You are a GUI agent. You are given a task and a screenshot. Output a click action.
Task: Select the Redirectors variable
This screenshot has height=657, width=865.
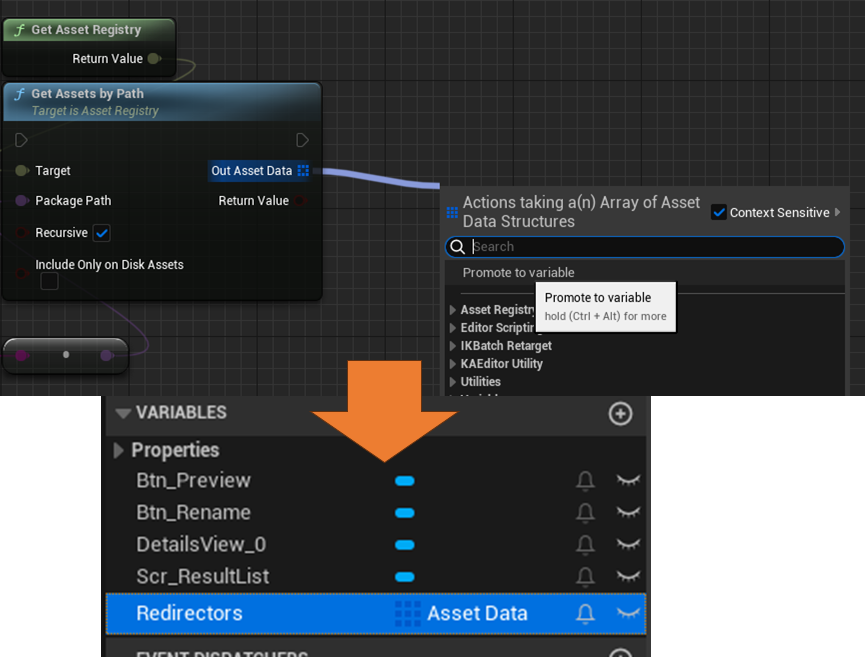376,613
